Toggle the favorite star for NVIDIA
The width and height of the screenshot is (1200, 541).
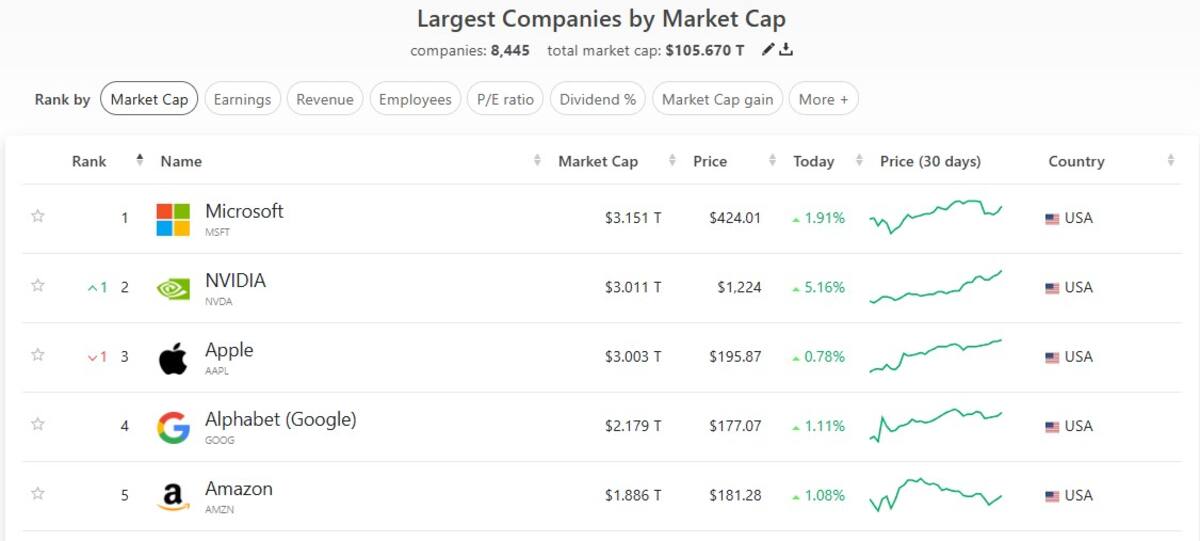point(38,285)
